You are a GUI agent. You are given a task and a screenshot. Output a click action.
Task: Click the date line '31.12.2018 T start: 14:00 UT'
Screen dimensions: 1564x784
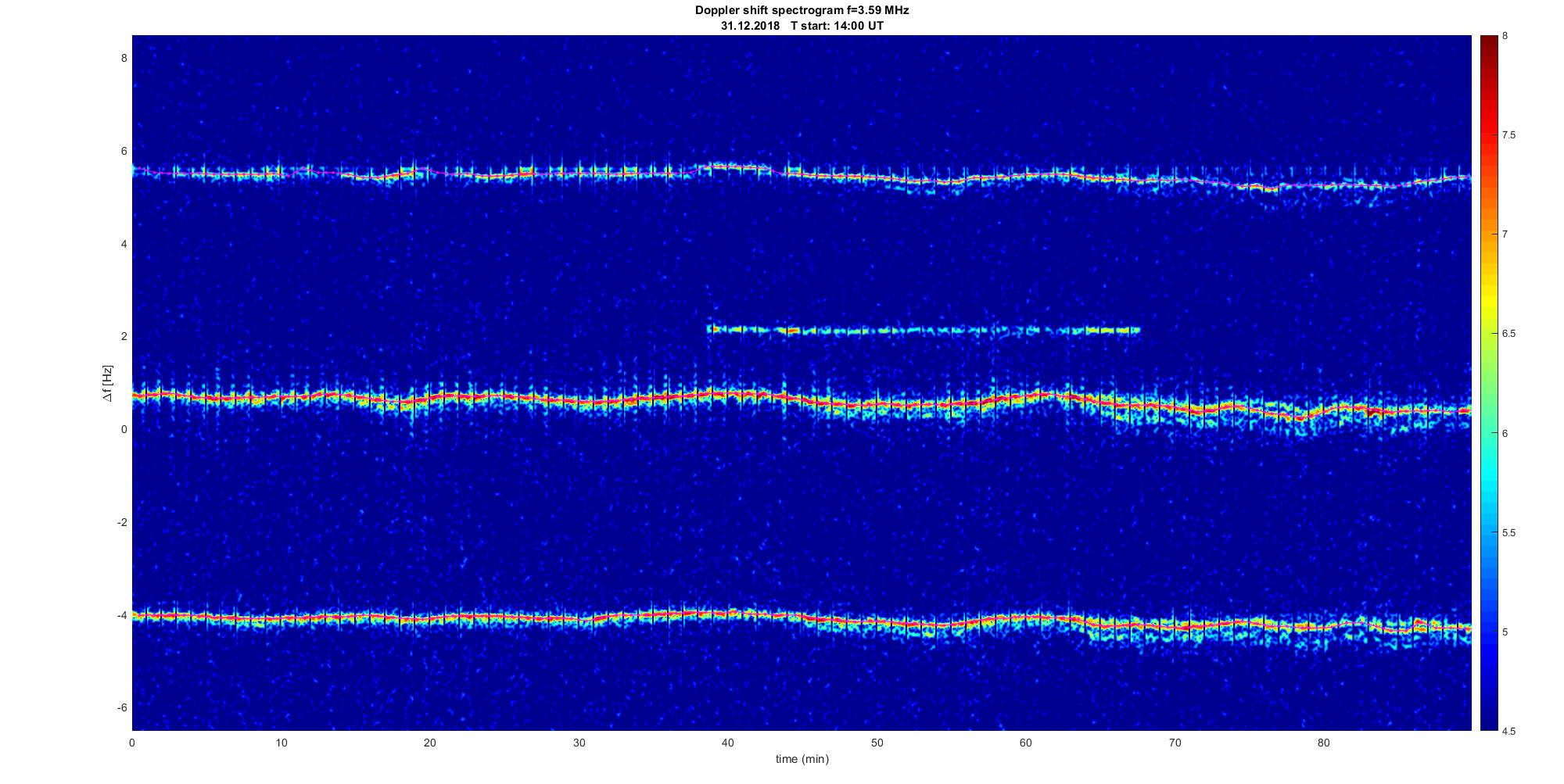(x=802, y=26)
